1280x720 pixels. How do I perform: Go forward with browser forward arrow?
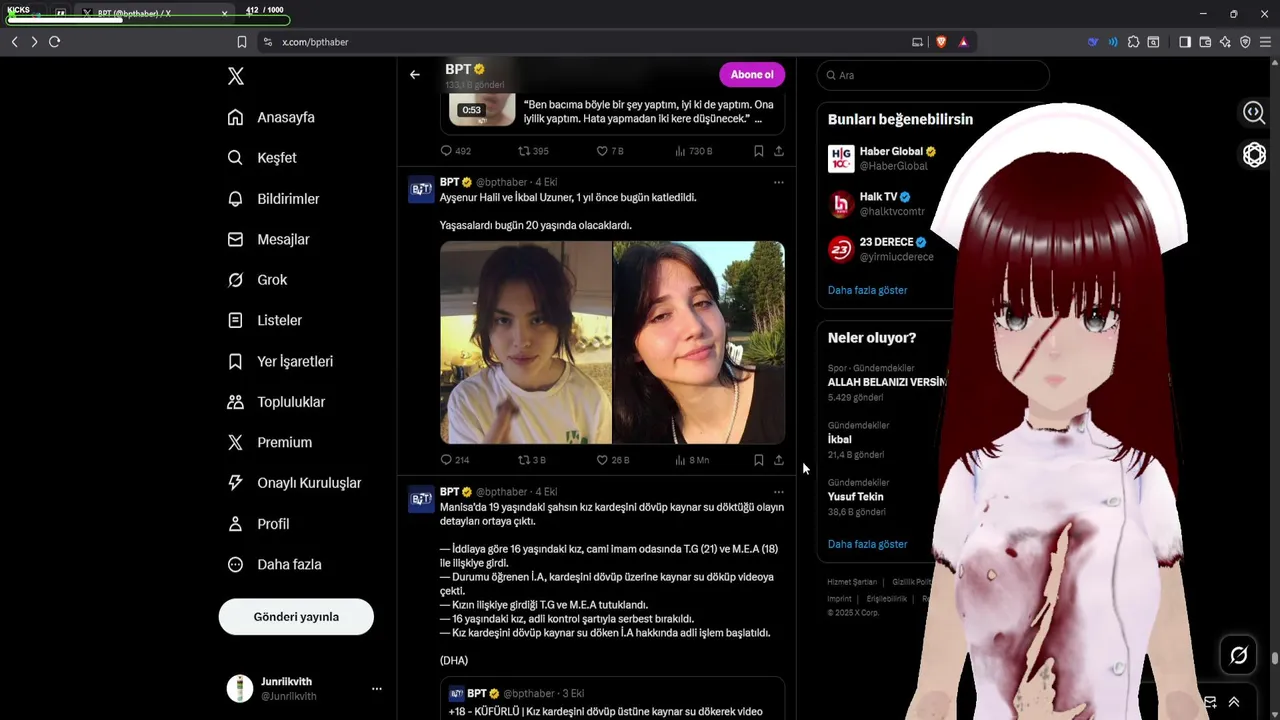(34, 42)
